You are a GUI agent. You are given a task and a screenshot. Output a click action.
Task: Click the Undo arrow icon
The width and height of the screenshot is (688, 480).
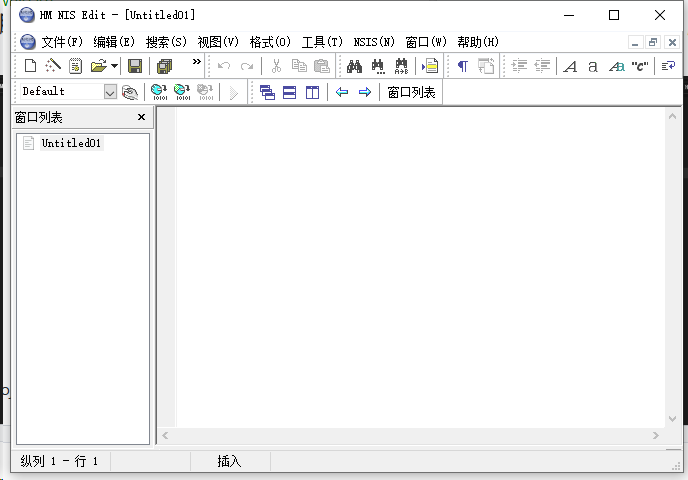[x=224, y=66]
